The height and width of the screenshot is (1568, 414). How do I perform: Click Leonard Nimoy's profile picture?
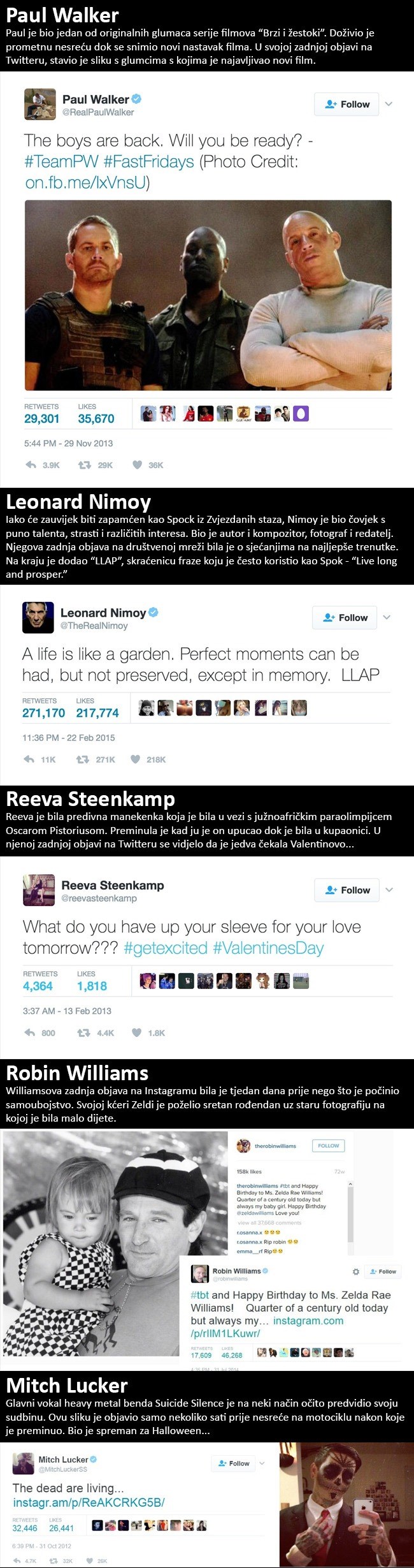[38, 617]
